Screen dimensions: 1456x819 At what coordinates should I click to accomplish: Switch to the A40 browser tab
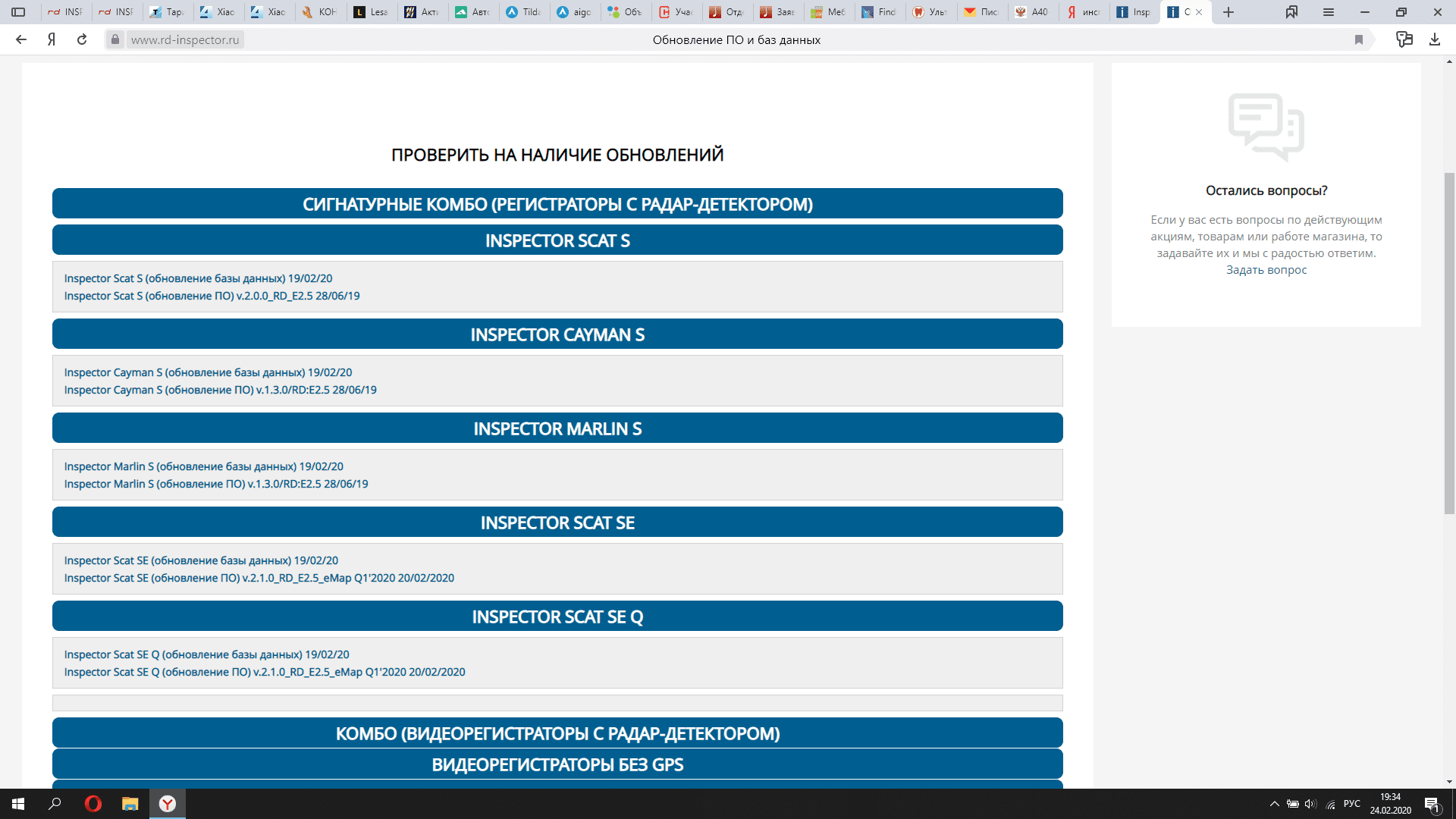[1031, 12]
